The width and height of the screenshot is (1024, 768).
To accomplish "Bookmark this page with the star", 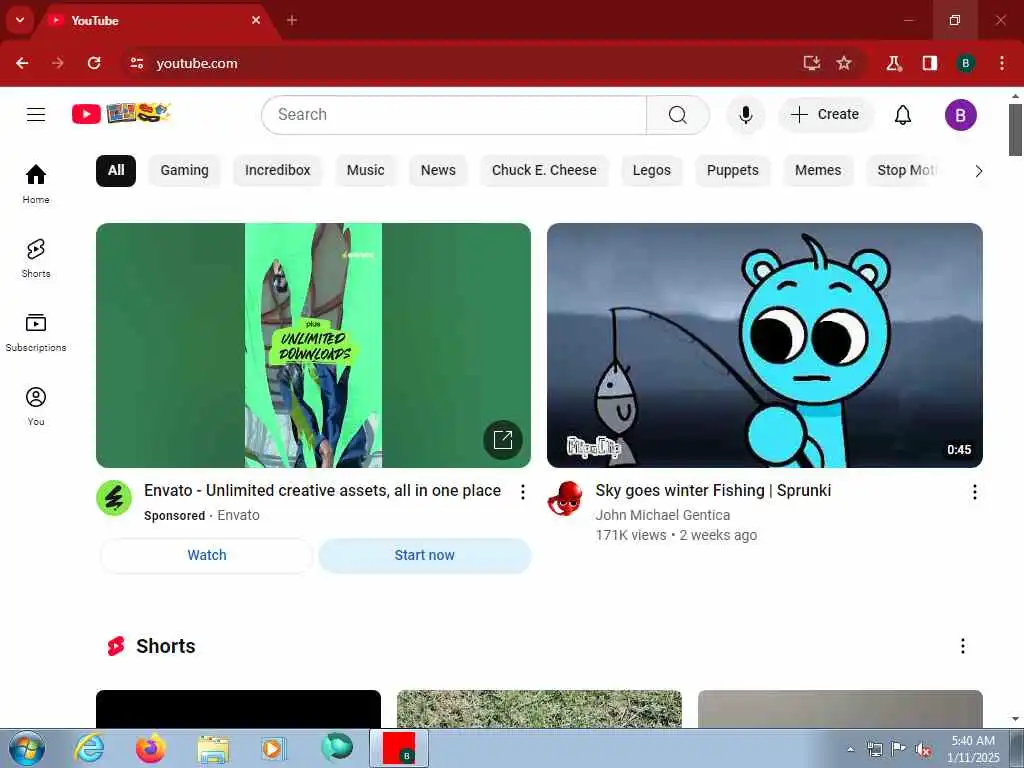I will (844, 63).
